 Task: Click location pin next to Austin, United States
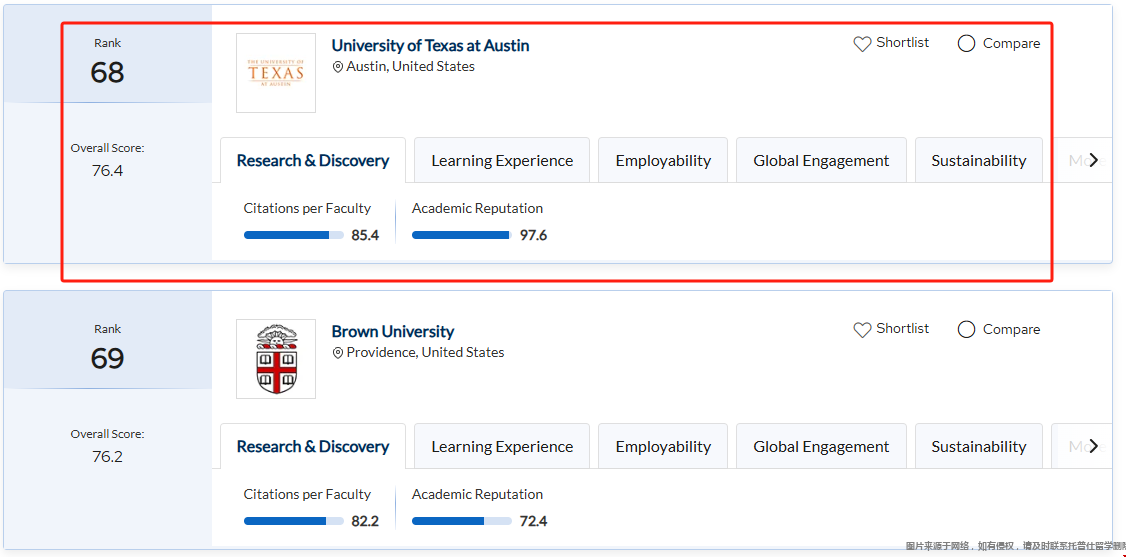click(338, 67)
